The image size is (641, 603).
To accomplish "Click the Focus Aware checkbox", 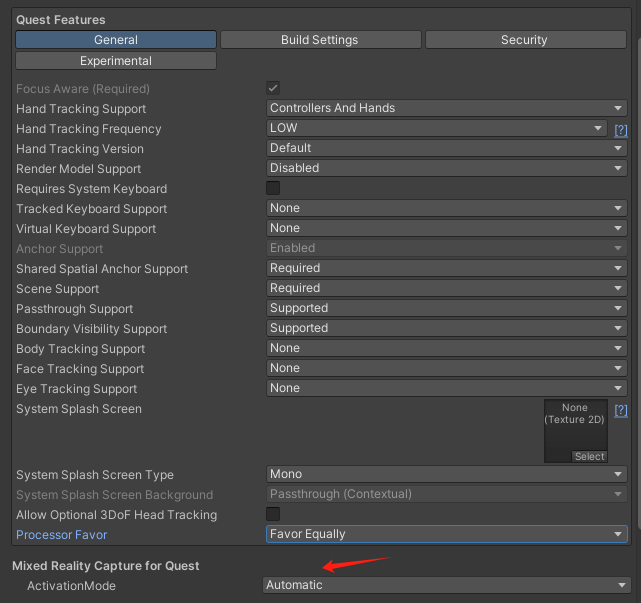I will click(273, 88).
